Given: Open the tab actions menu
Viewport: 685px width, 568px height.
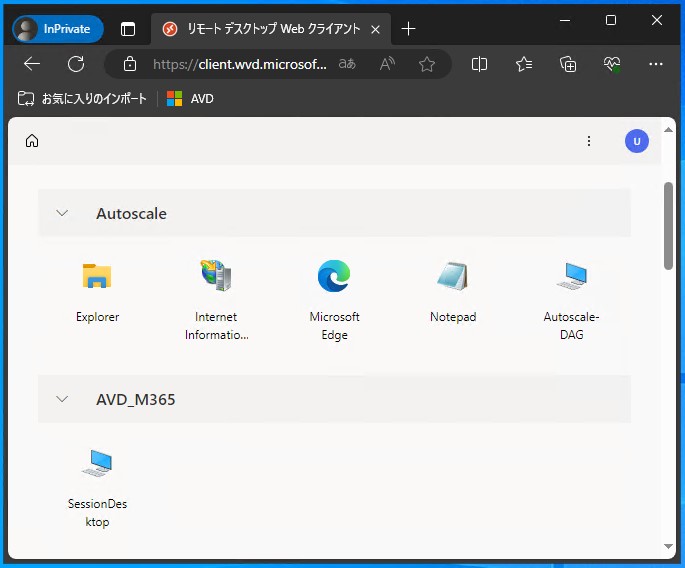Looking at the screenshot, I should pos(128,29).
